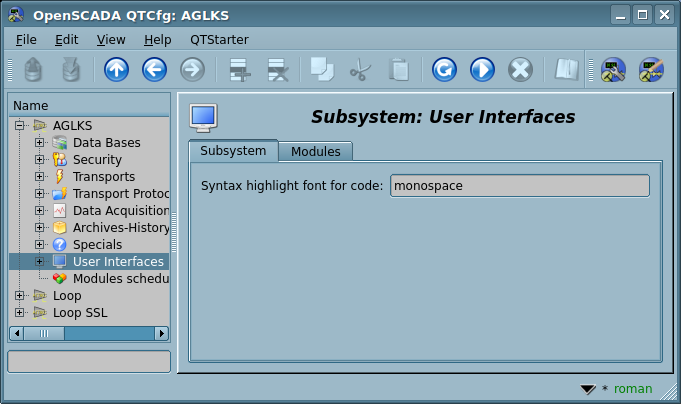Viewport: 681px width, 404px height.
Task: Click the syntax highlight font input field
Action: point(519,186)
